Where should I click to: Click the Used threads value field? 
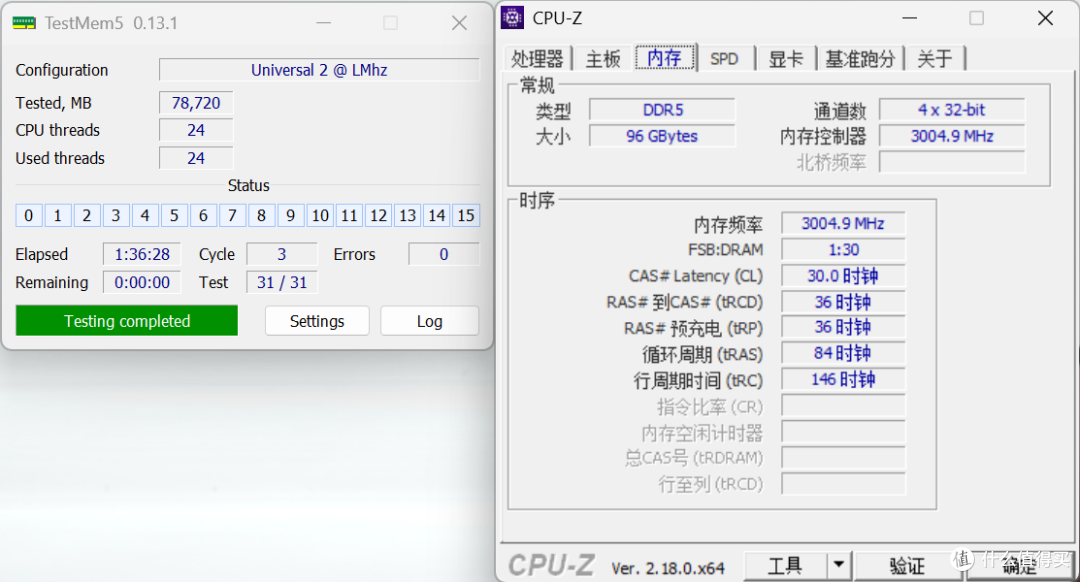(196, 158)
